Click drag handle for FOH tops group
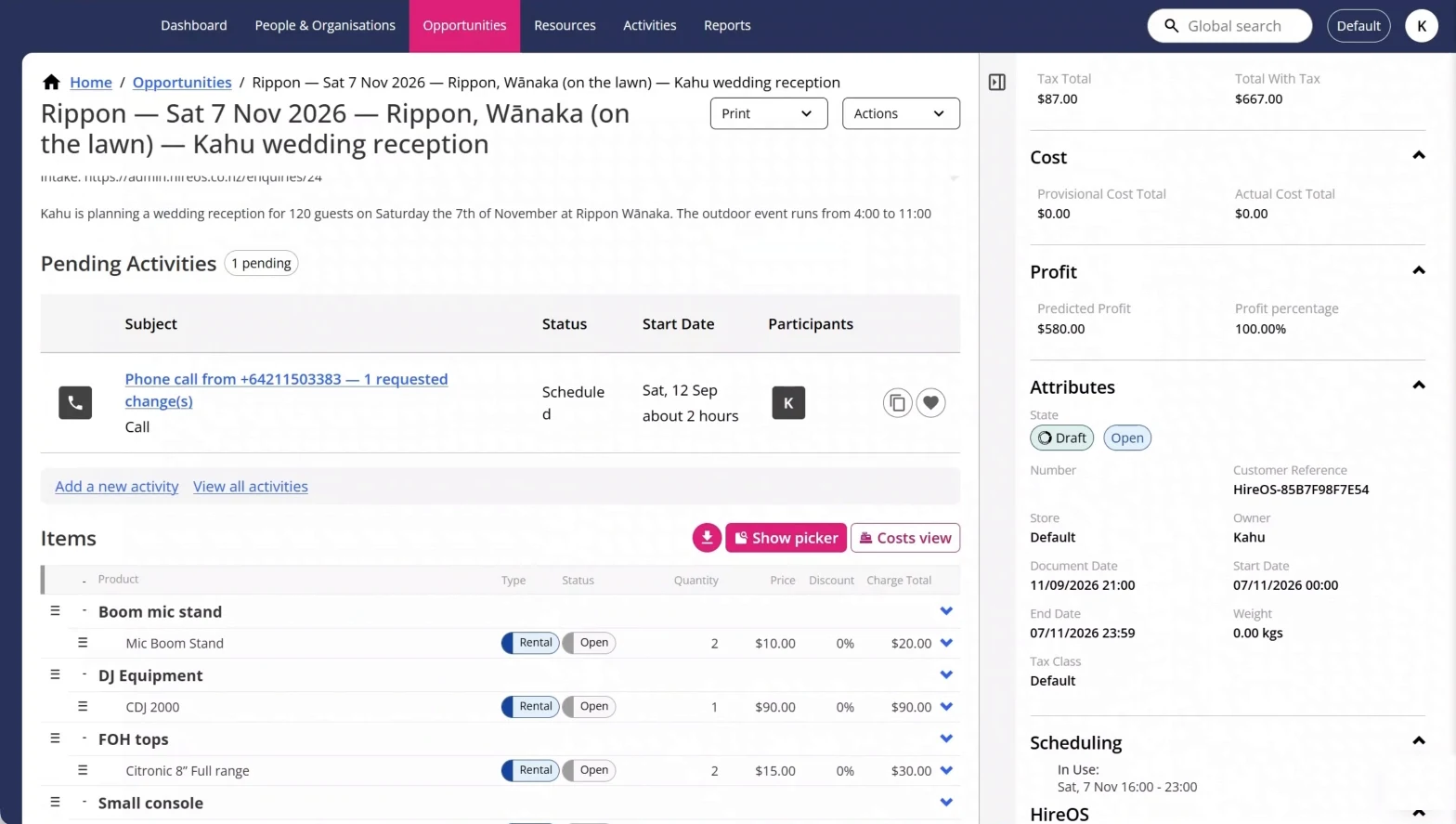This screenshot has height=824, width=1456. 55,738
